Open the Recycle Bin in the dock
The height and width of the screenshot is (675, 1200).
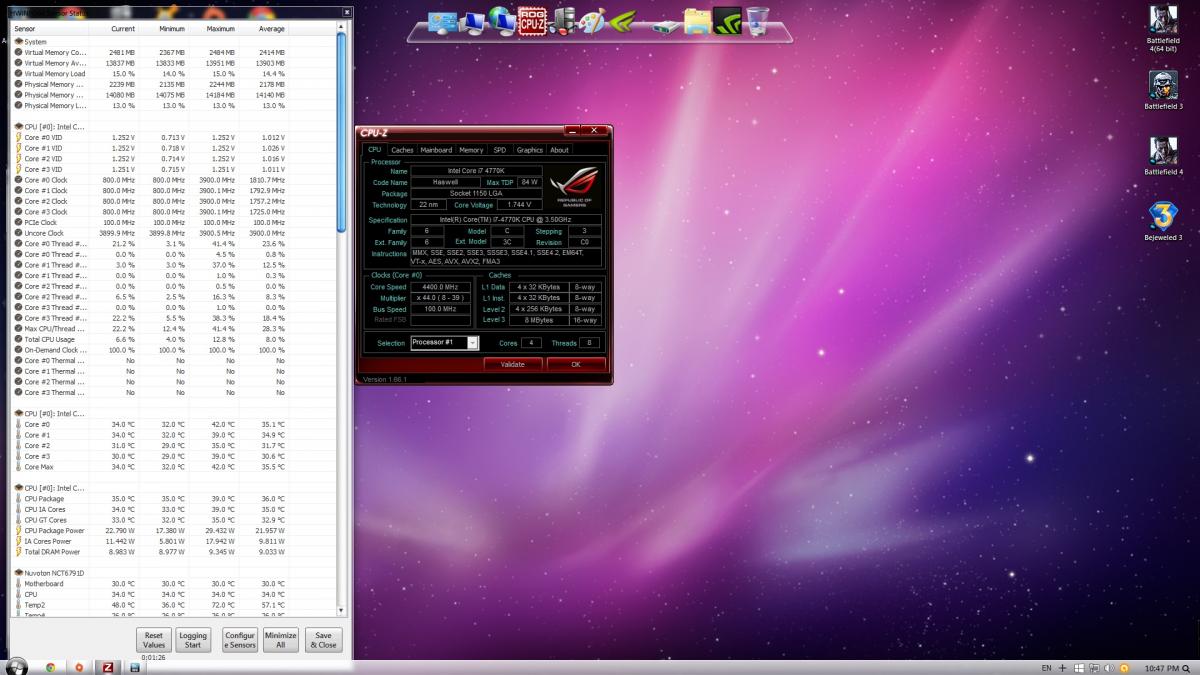[757, 20]
